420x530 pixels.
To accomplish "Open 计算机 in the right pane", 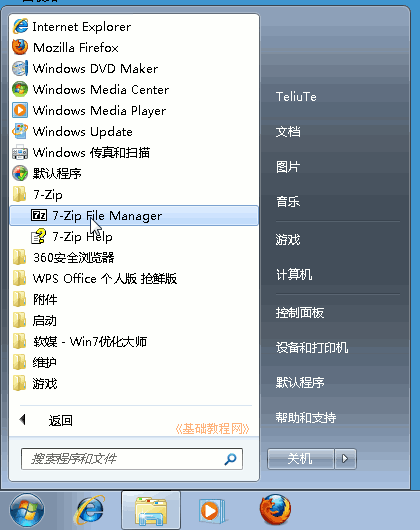I will coord(294,274).
